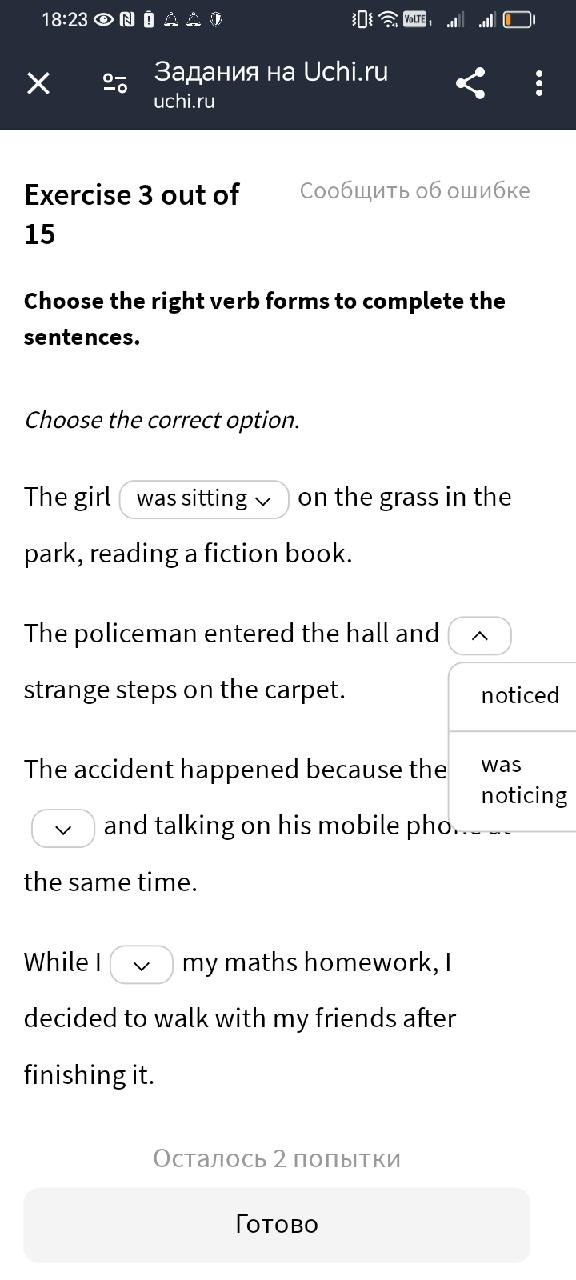Tap the vibrate mode status icon
Image resolution: width=576 pixels, height=1280 pixels.
(x=362, y=19)
